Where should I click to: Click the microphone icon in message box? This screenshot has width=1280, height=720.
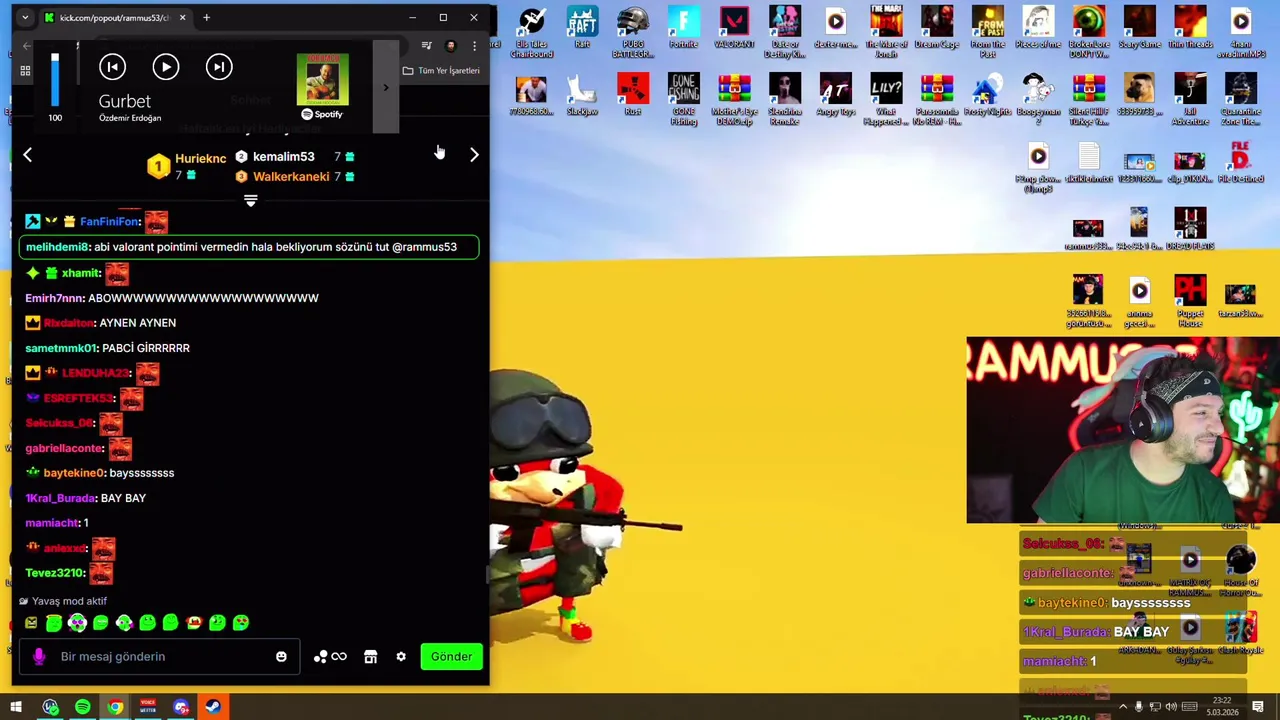(39, 657)
